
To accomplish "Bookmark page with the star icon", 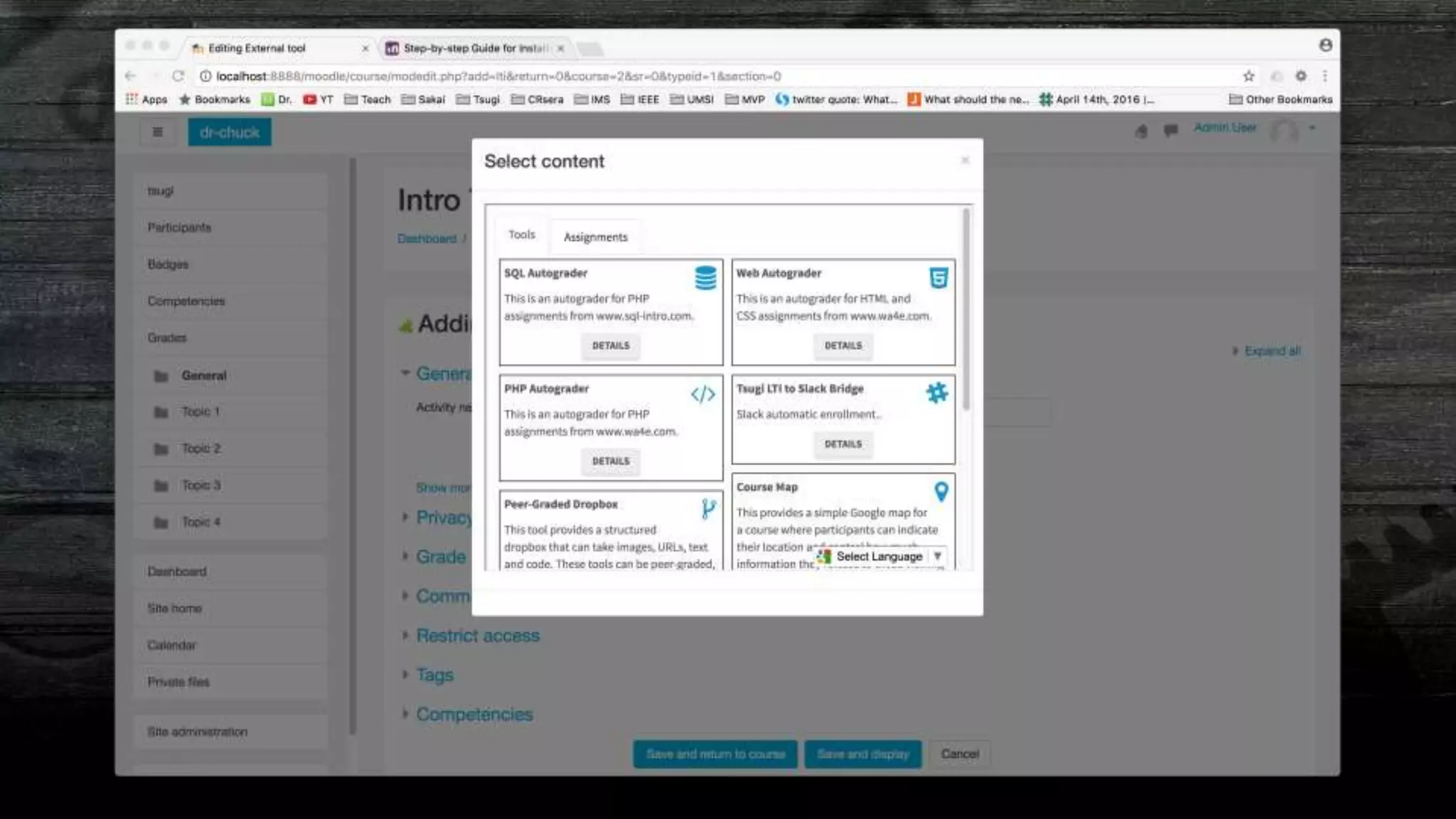I will [1248, 76].
